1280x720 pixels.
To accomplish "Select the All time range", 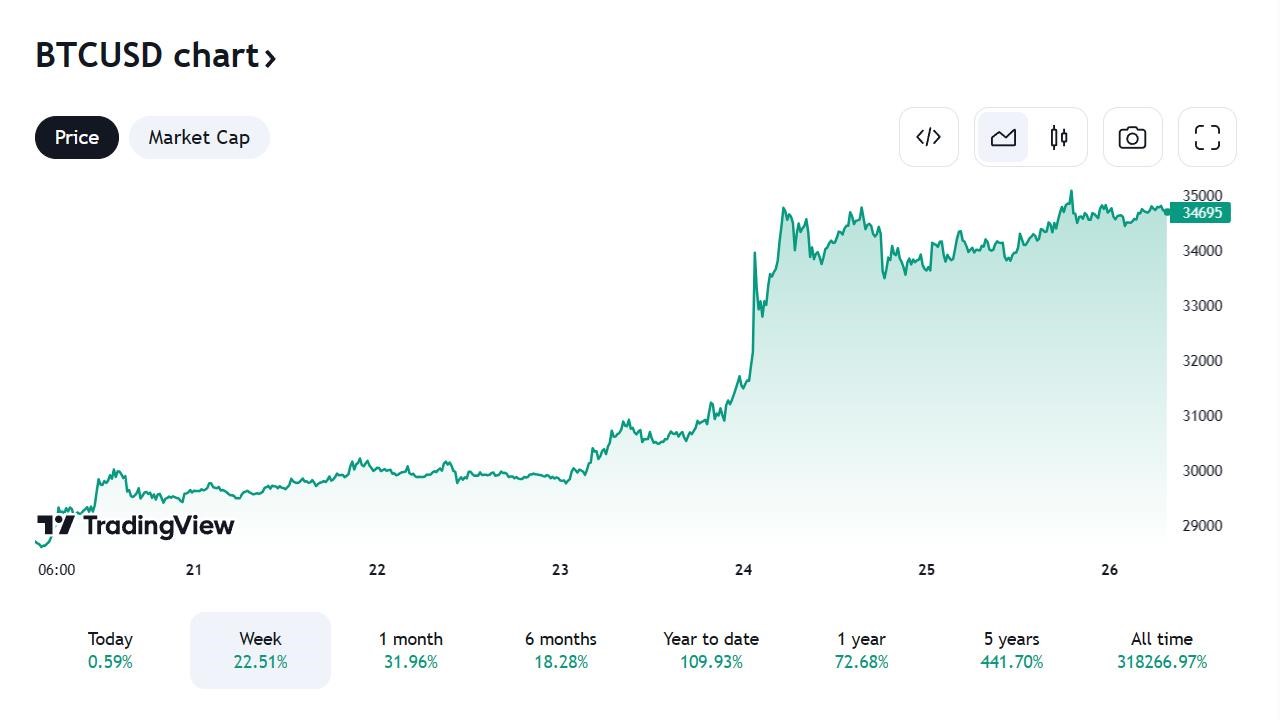I will pyautogui.click(x=1161, y=650).
